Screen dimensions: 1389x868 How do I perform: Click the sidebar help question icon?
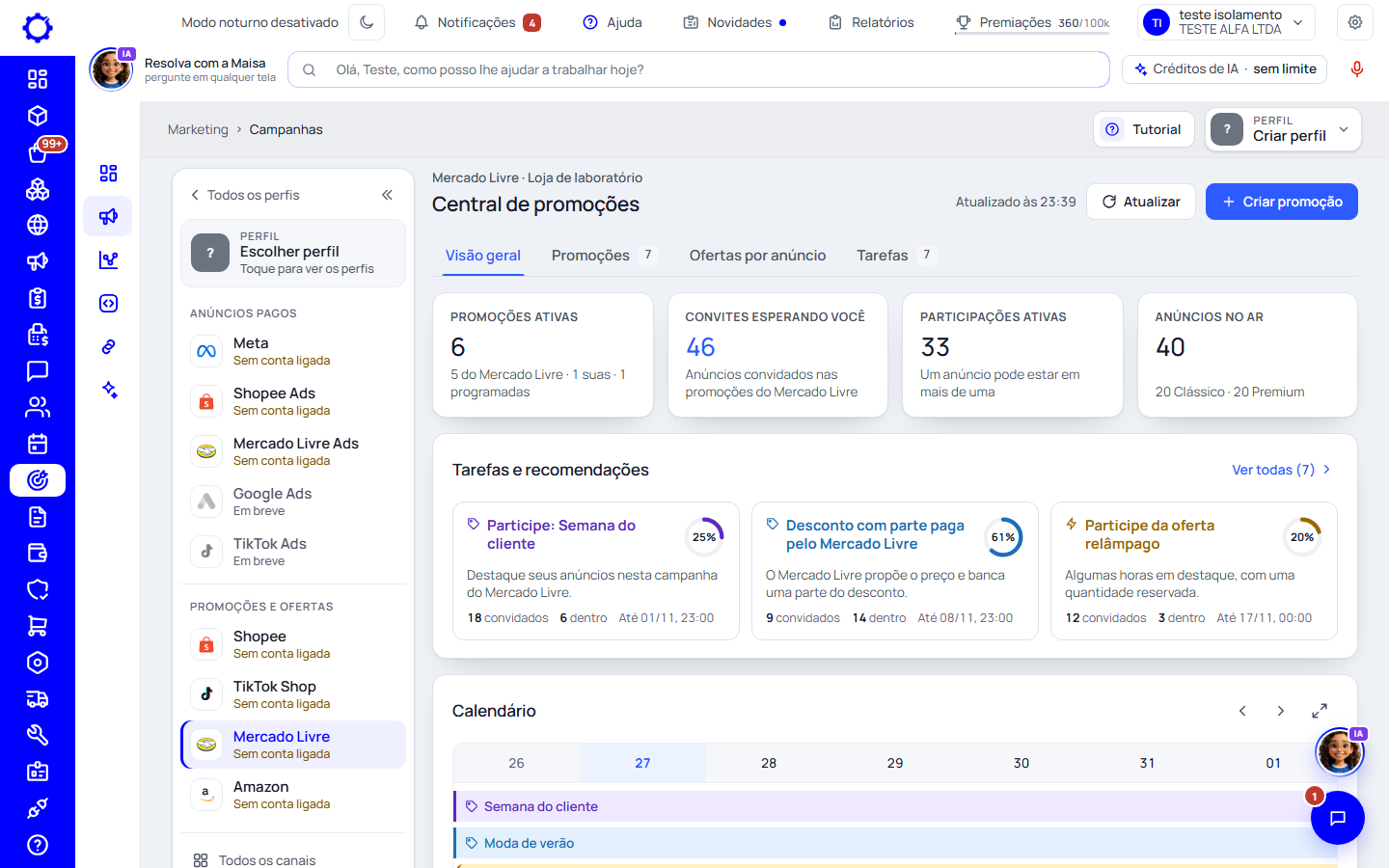38,845
